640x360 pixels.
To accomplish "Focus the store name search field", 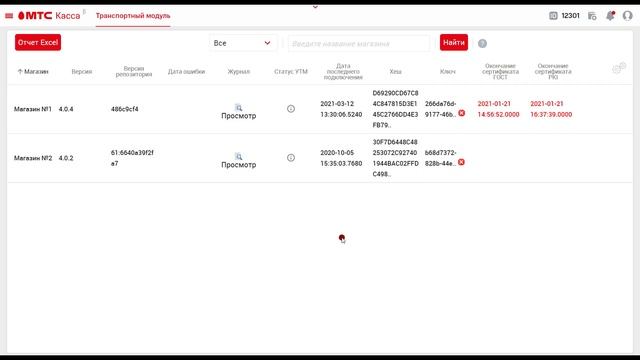I will click(359, 43).
